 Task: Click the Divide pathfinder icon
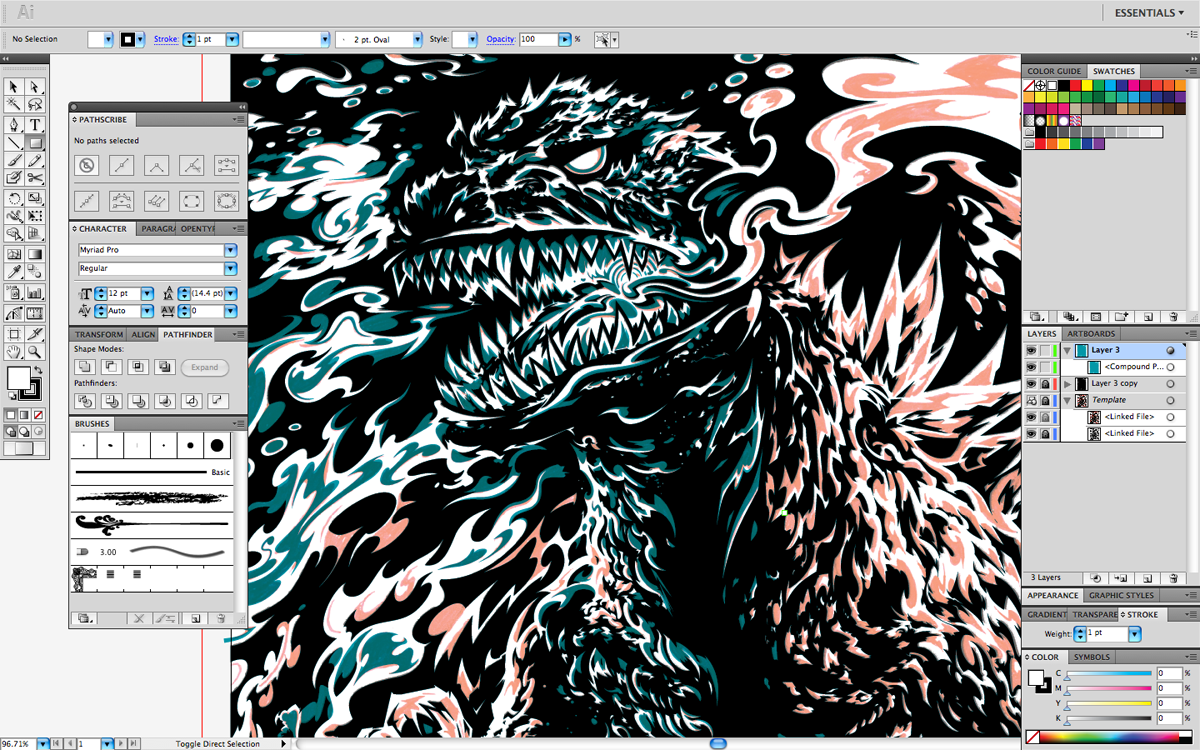click(x=85, y=401)
